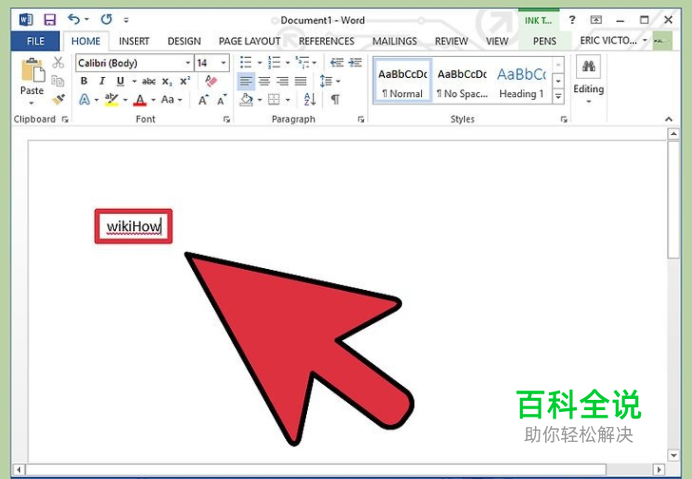
Task: Toggle Justify alignment
Action: 300,81
